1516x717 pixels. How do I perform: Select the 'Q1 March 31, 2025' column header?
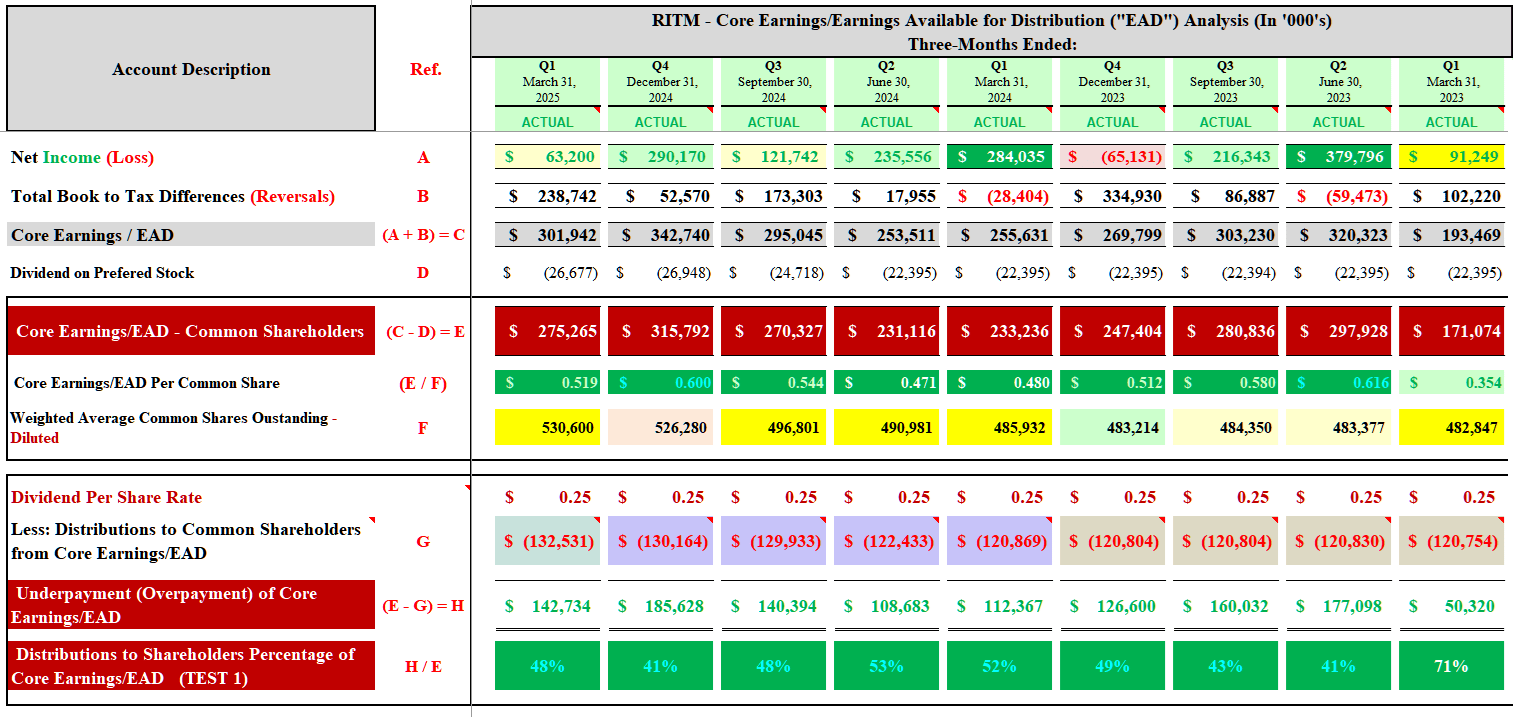[548, 82]
